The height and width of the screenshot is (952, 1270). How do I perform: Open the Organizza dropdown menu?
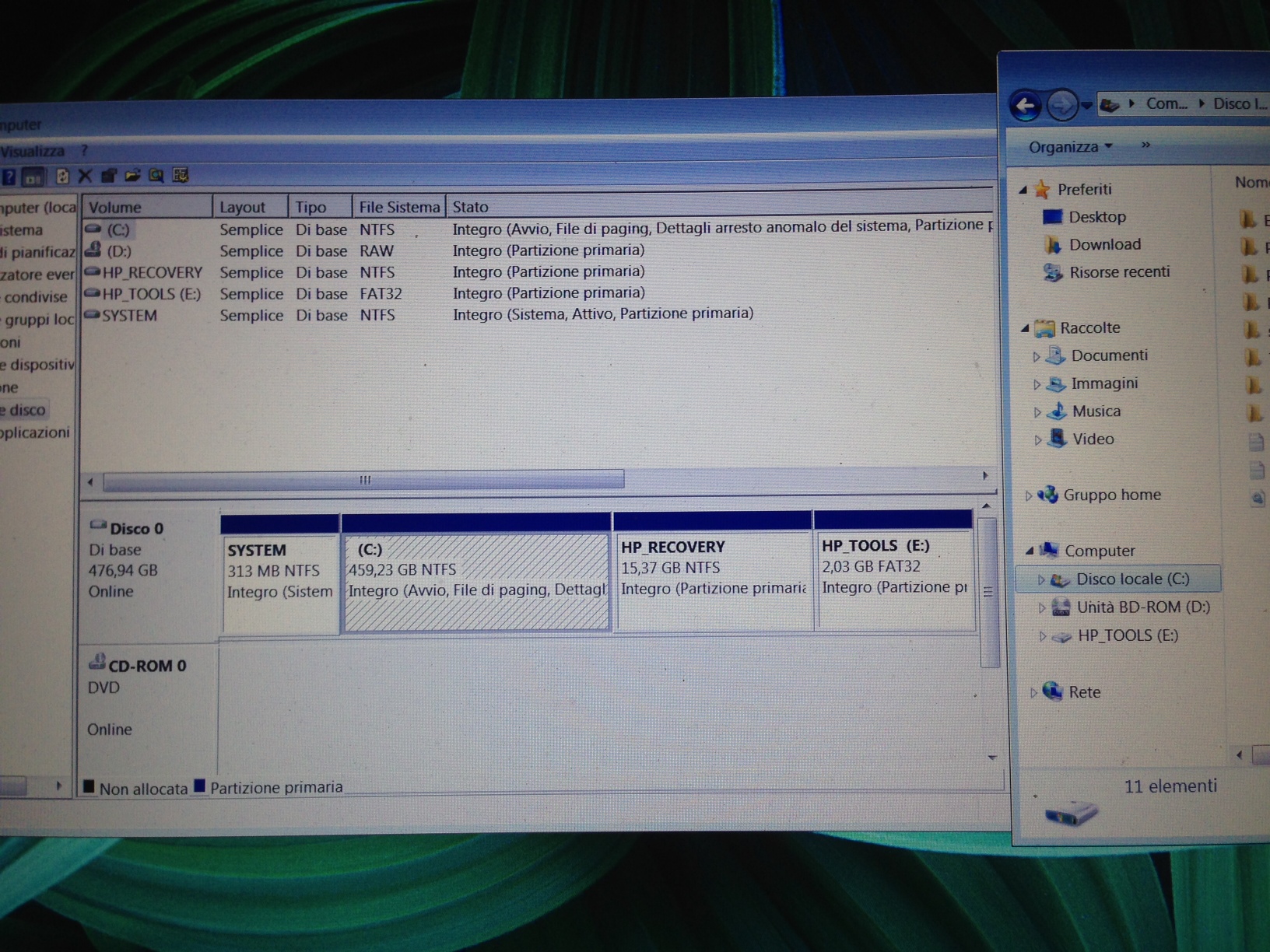1070,147
